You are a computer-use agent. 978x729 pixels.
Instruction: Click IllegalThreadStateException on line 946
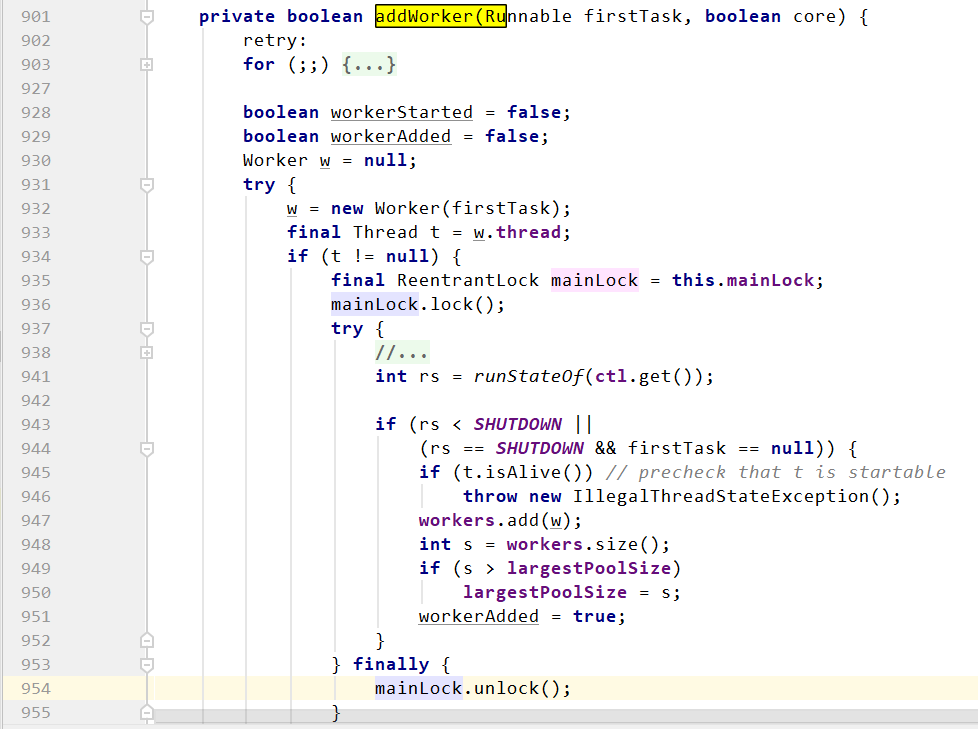point(720,497)
